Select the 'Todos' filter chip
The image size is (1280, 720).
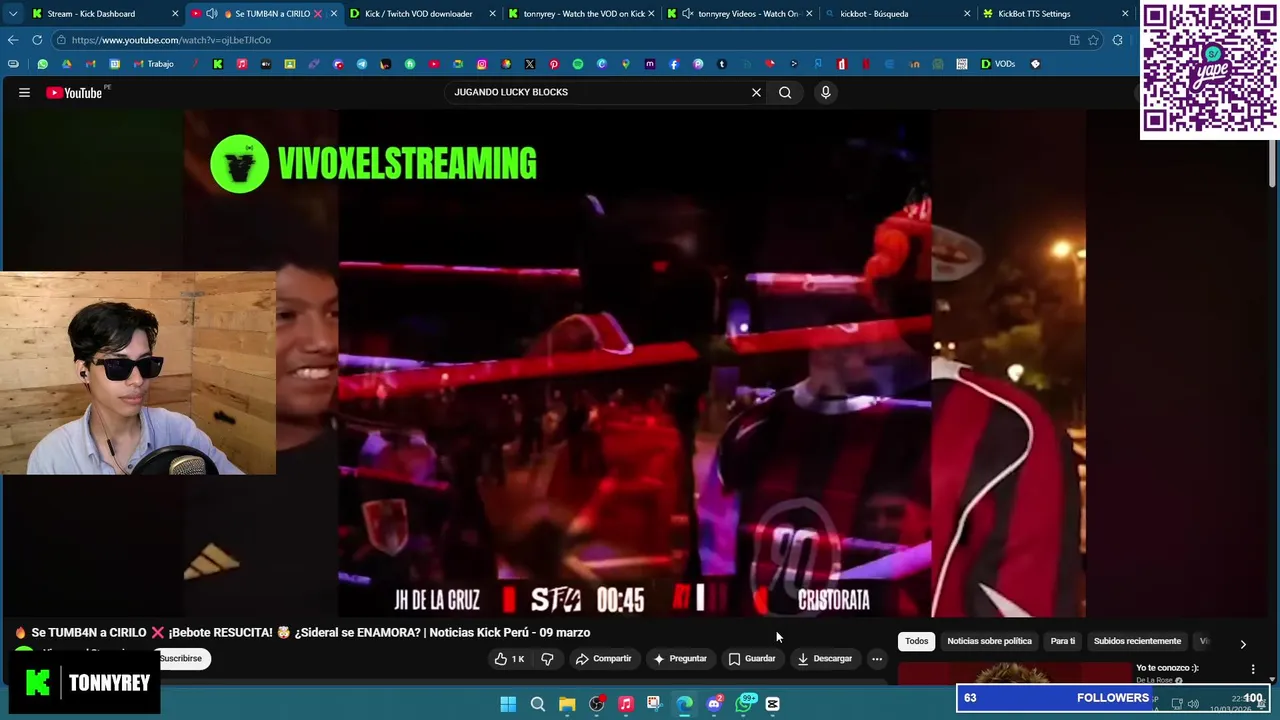click(x=916, y=641)
